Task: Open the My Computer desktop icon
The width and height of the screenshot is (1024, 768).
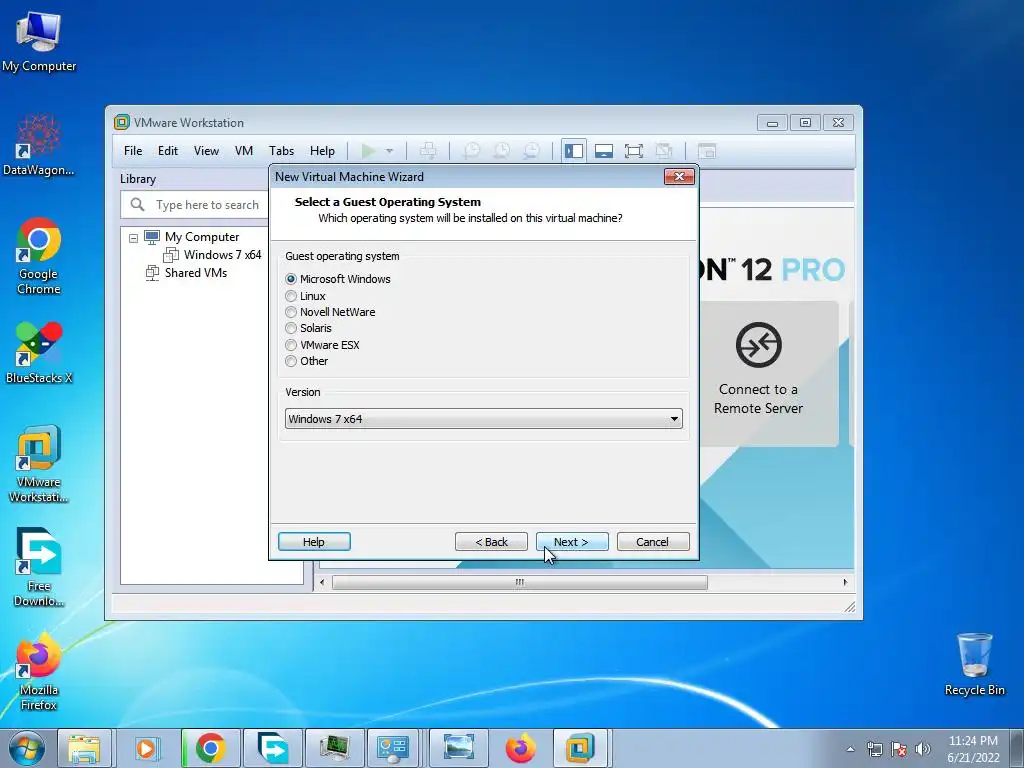Action: 39,42
